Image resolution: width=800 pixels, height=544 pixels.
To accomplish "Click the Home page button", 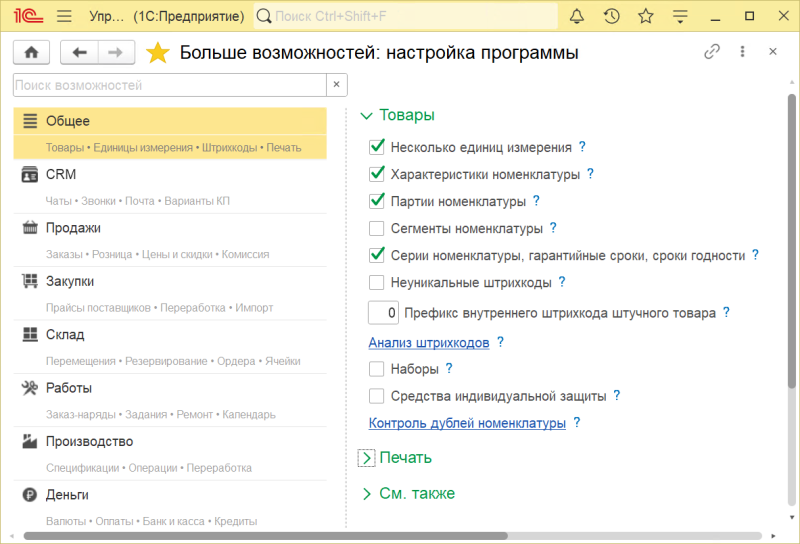I will (30, 53).
